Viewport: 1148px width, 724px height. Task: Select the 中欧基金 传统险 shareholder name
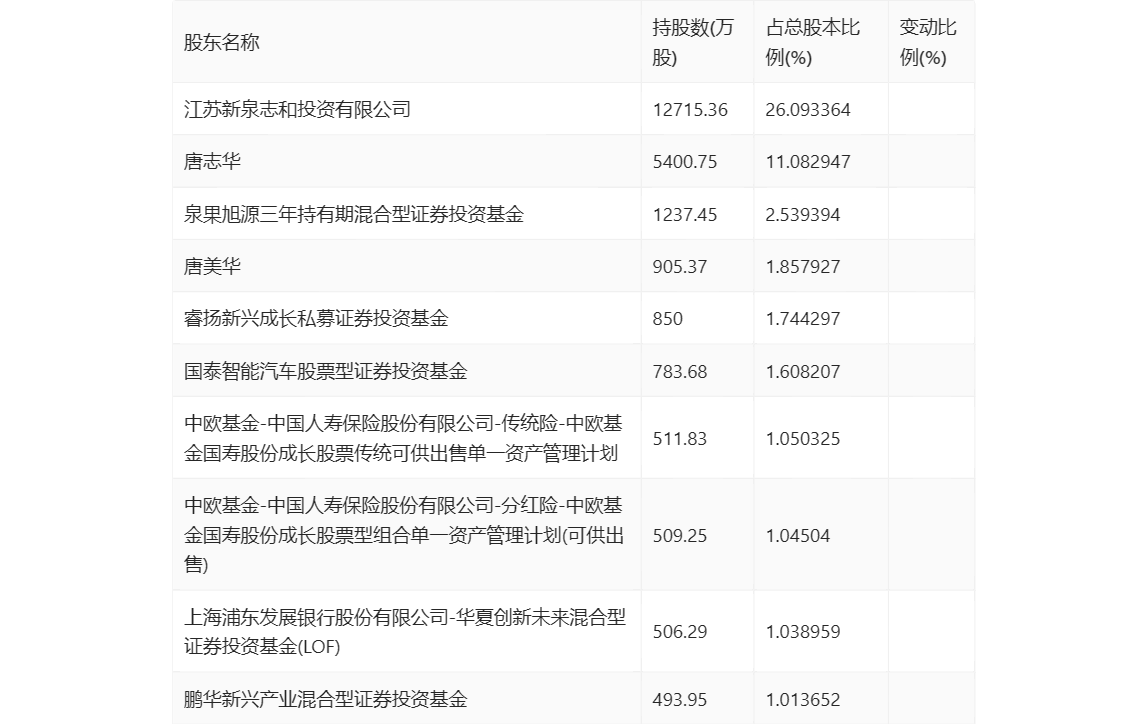(x=403, y=438)
